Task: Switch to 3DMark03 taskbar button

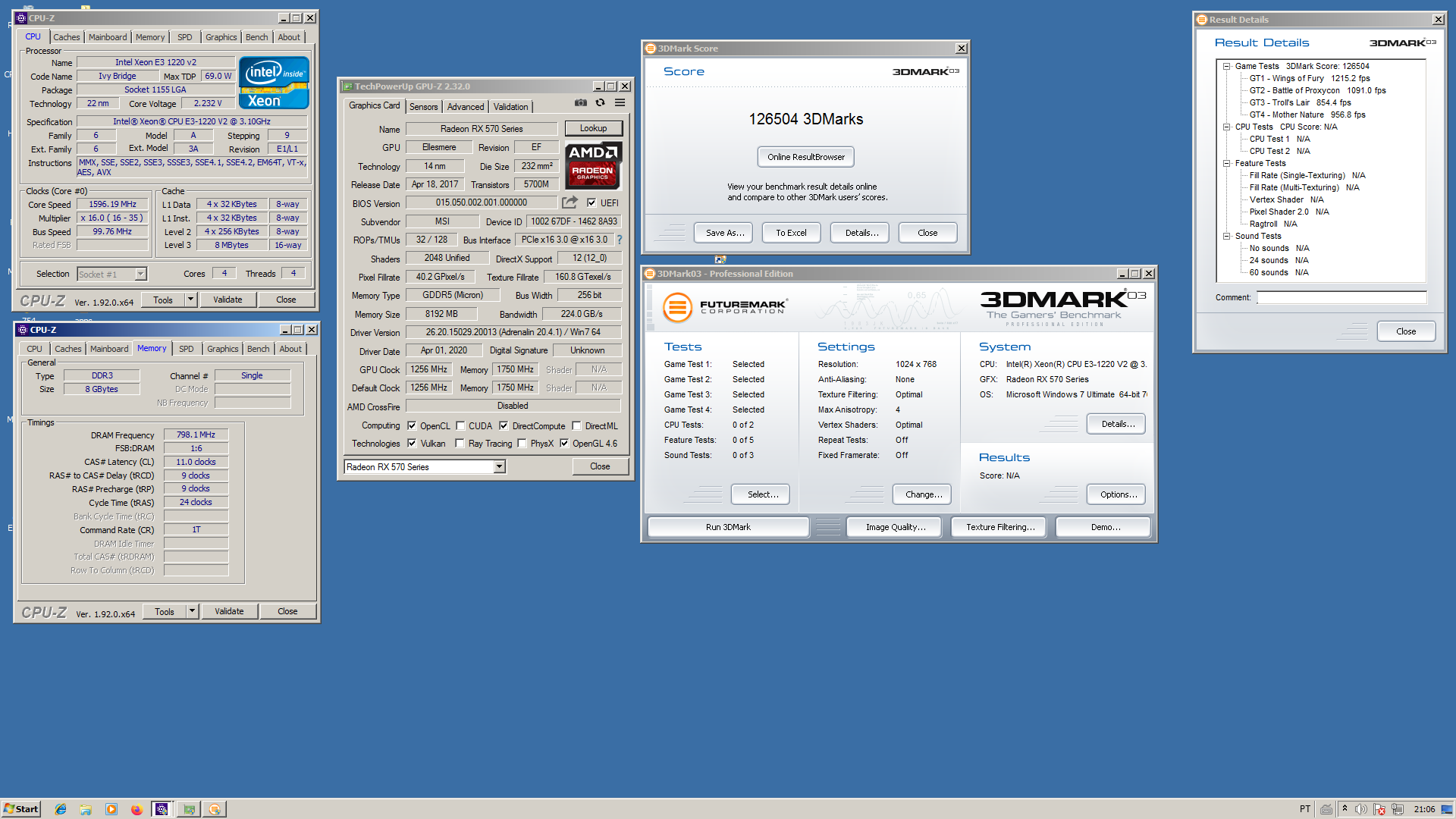Action: pyautogui.click(x=215, y=809)
